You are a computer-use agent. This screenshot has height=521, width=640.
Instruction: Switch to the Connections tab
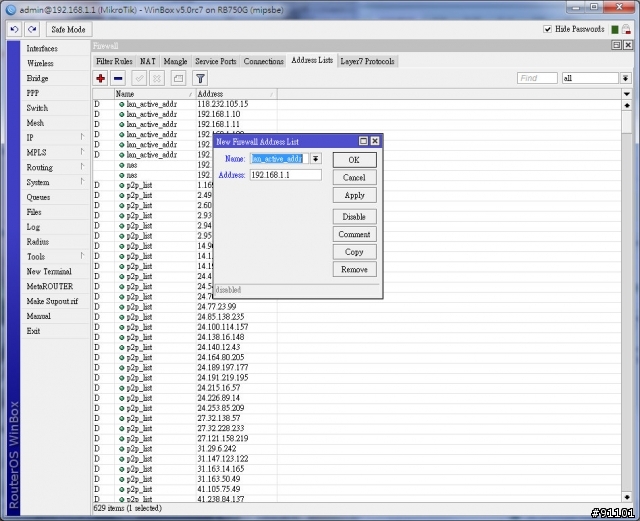264,61
